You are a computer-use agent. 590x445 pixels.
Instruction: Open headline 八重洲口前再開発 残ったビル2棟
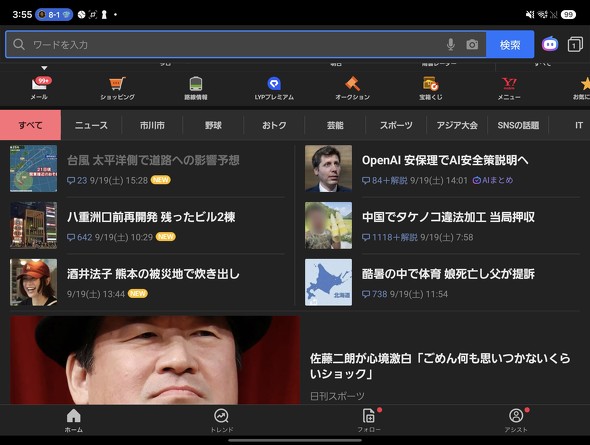click(x=151, y=217)
